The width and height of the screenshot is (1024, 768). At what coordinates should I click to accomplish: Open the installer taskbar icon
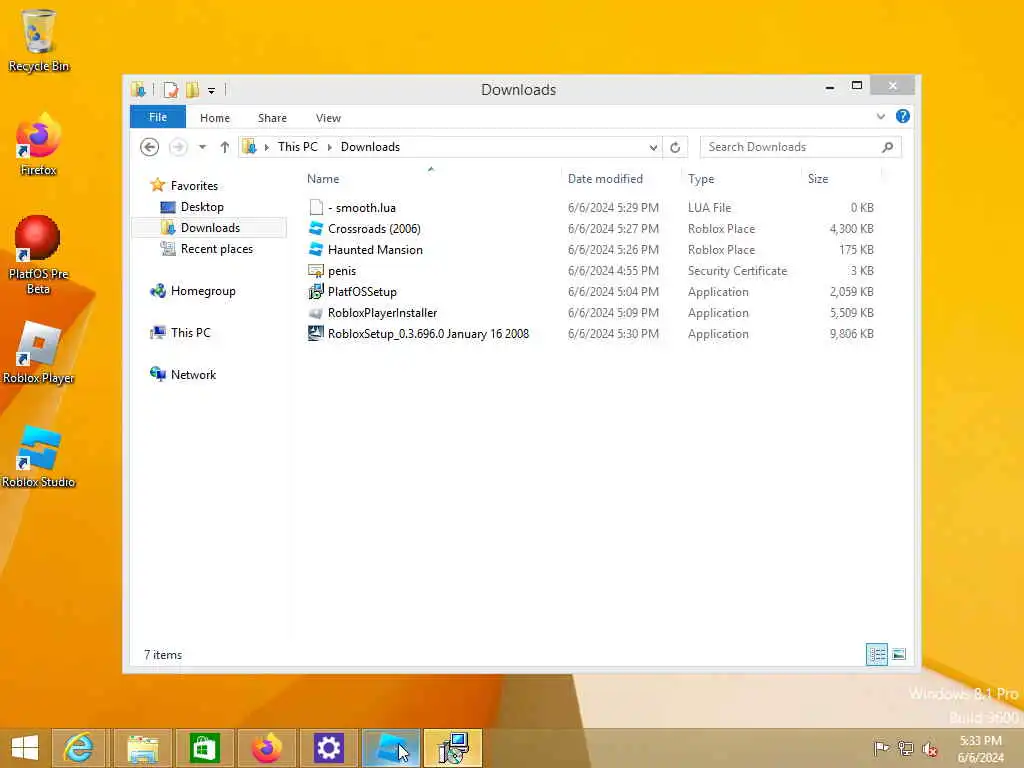point(453,748)
